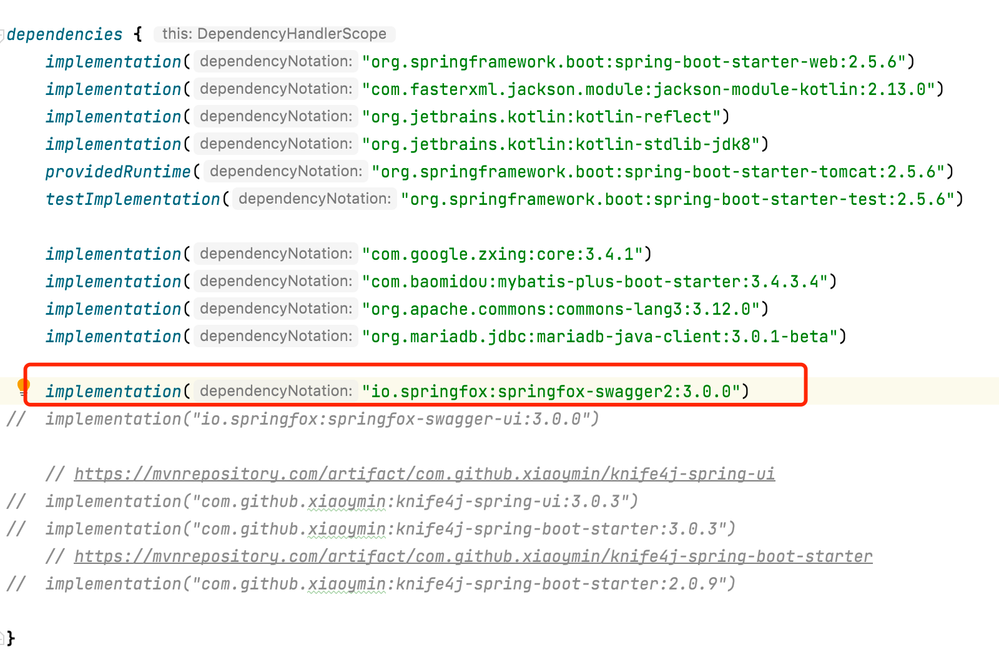Click the testImplementation keyword
Viewport: 999px width, 652px height.
coord(133,199)
